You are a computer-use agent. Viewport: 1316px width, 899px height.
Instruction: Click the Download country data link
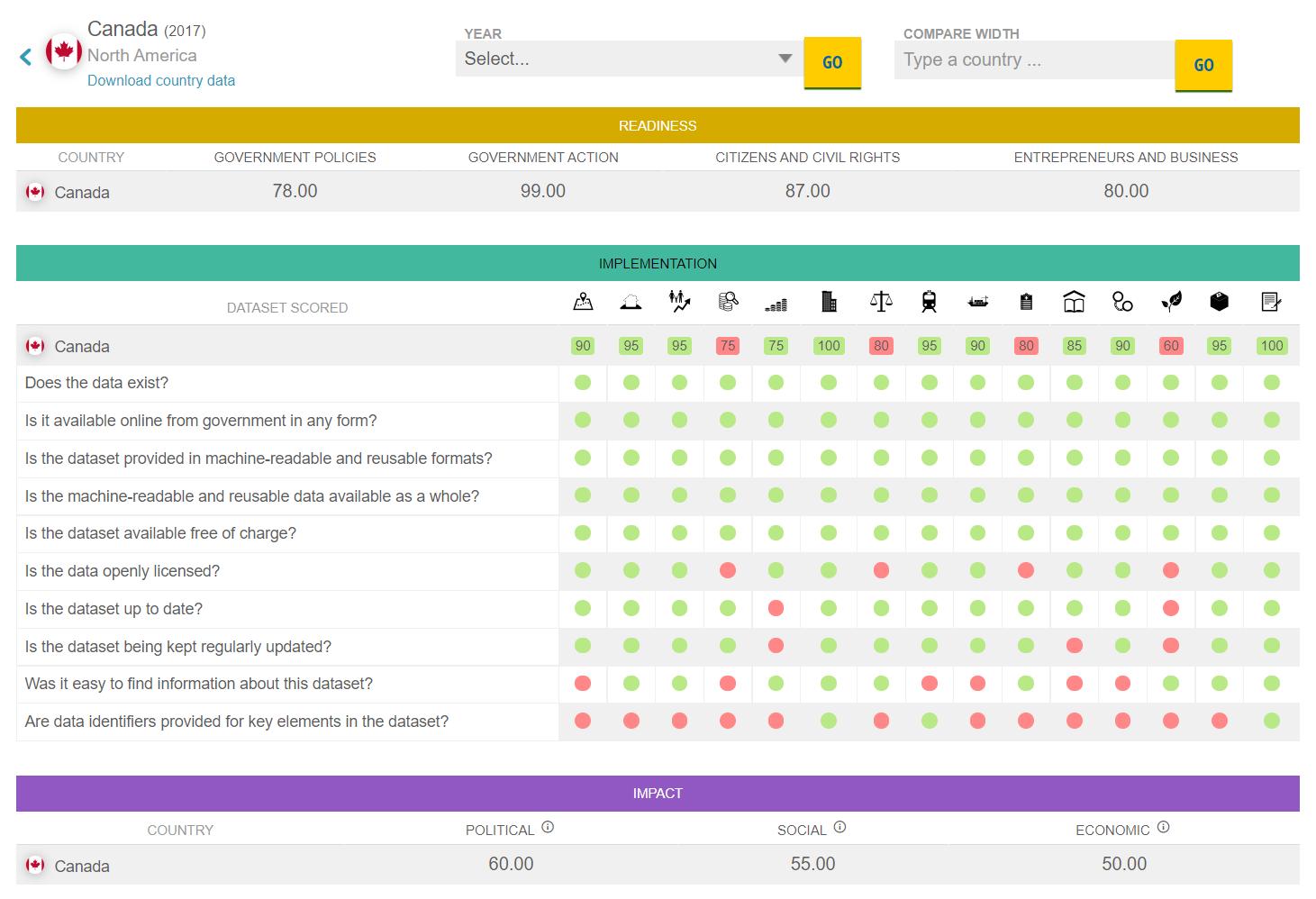tap(161, 80)
